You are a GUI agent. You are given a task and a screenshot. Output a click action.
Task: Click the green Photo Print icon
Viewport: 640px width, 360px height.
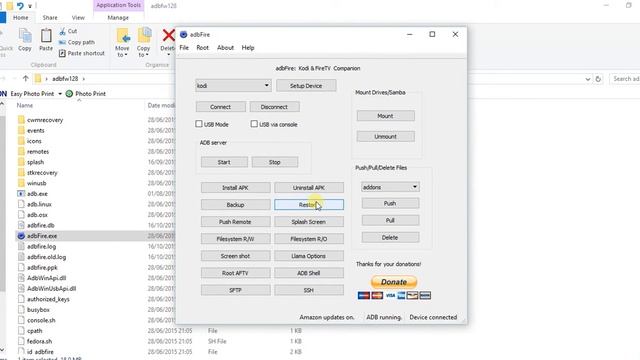69,94
